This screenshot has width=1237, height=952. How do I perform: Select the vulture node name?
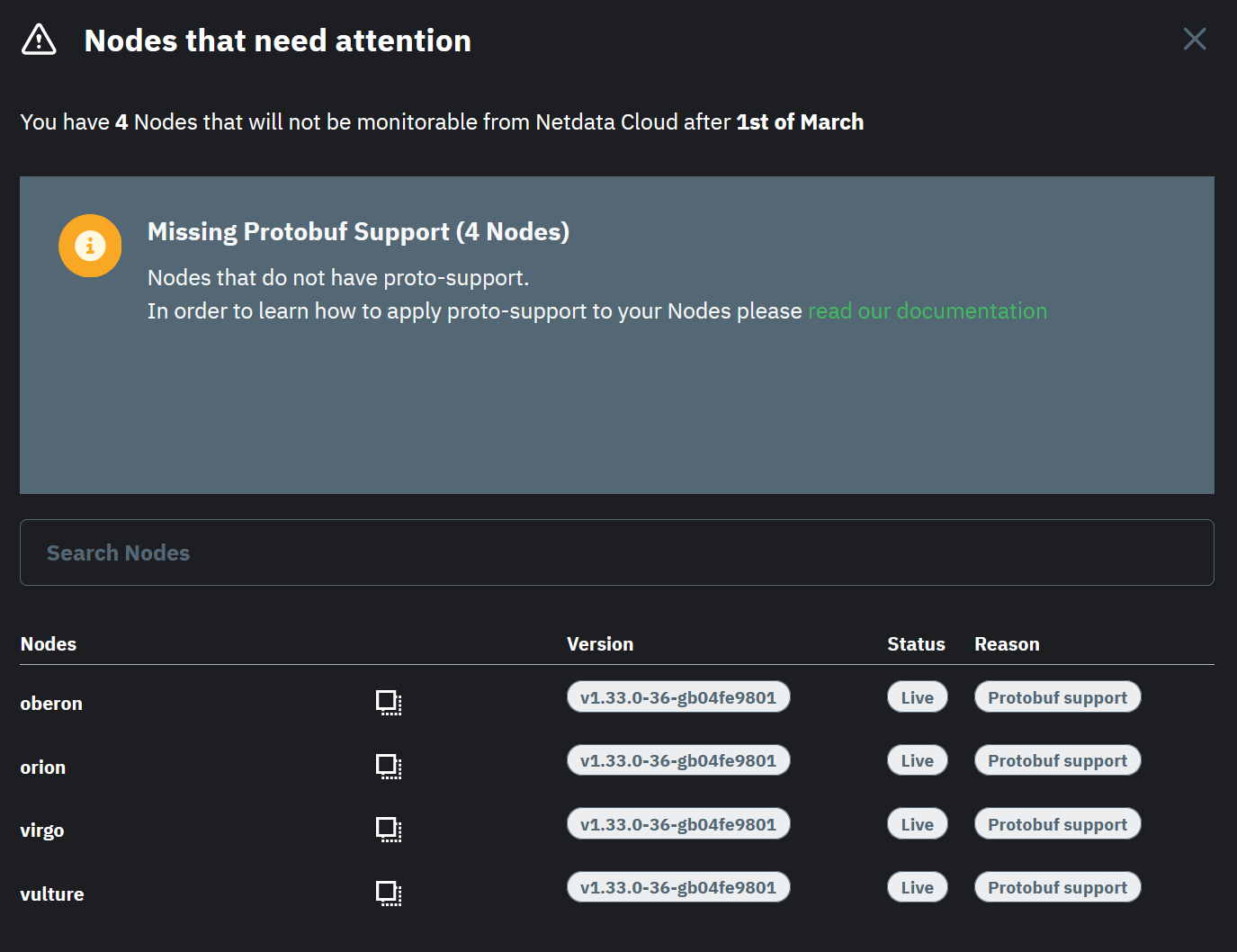[x=51, y=894]
